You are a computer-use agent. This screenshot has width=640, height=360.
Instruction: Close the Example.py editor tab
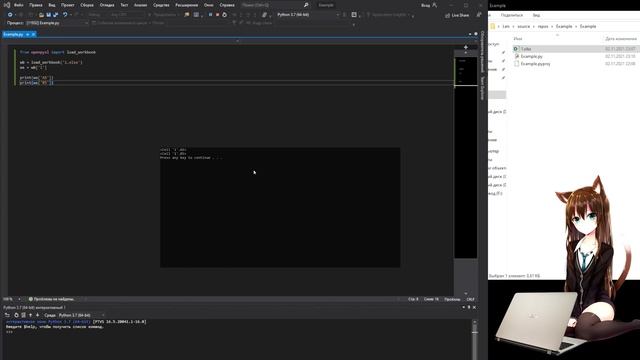pos(33,35)
